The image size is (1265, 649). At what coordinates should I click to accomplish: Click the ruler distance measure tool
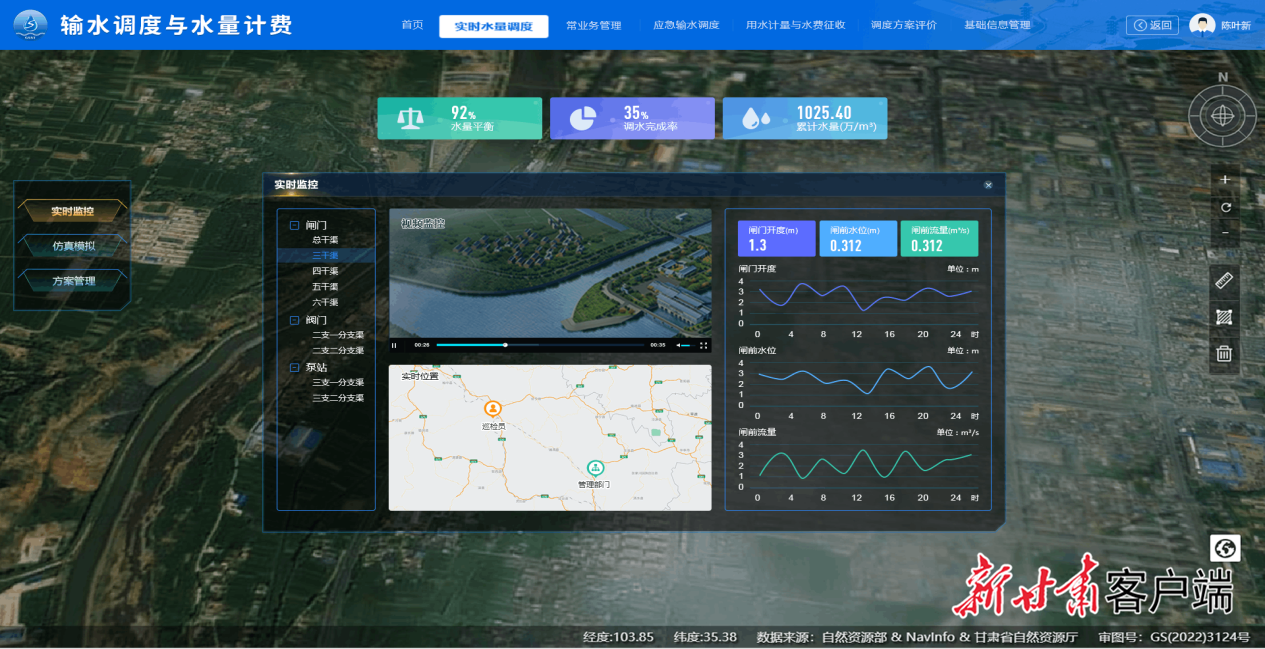coord(1224,281)
